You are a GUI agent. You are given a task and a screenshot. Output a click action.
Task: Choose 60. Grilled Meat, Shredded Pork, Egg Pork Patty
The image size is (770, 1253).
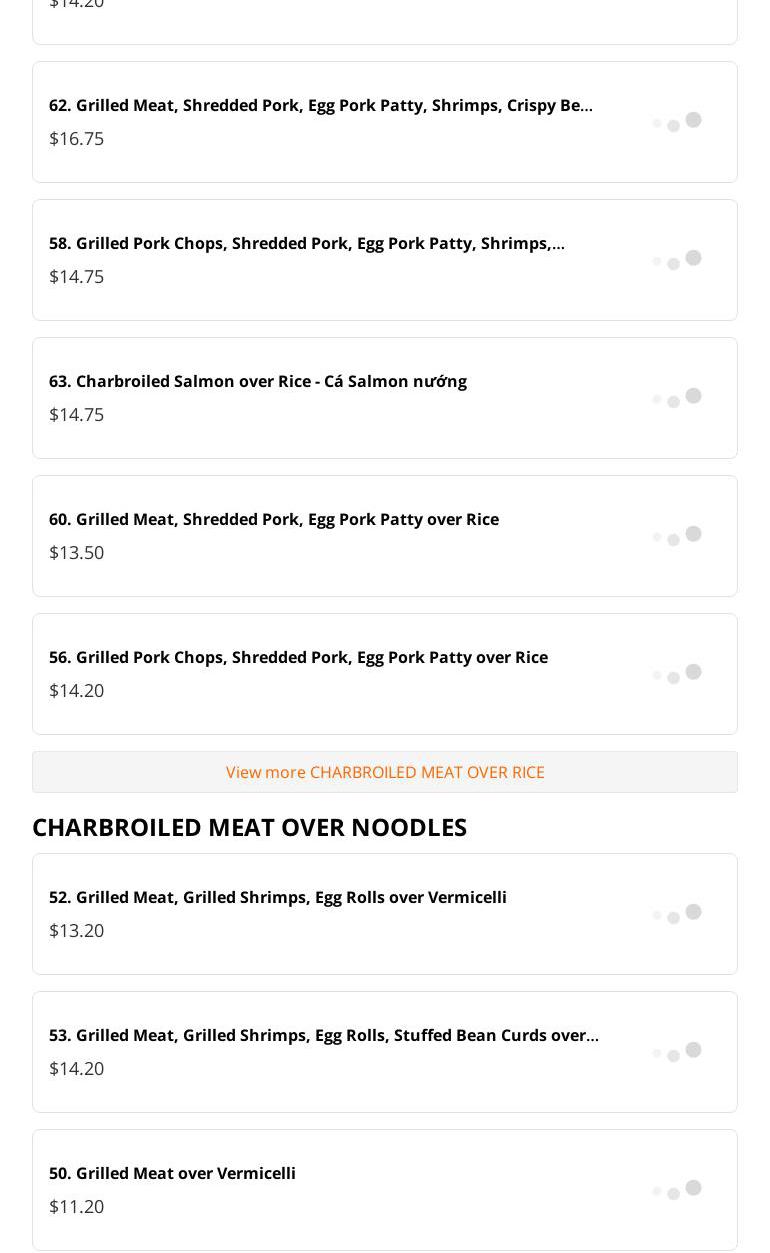[273, 519]
